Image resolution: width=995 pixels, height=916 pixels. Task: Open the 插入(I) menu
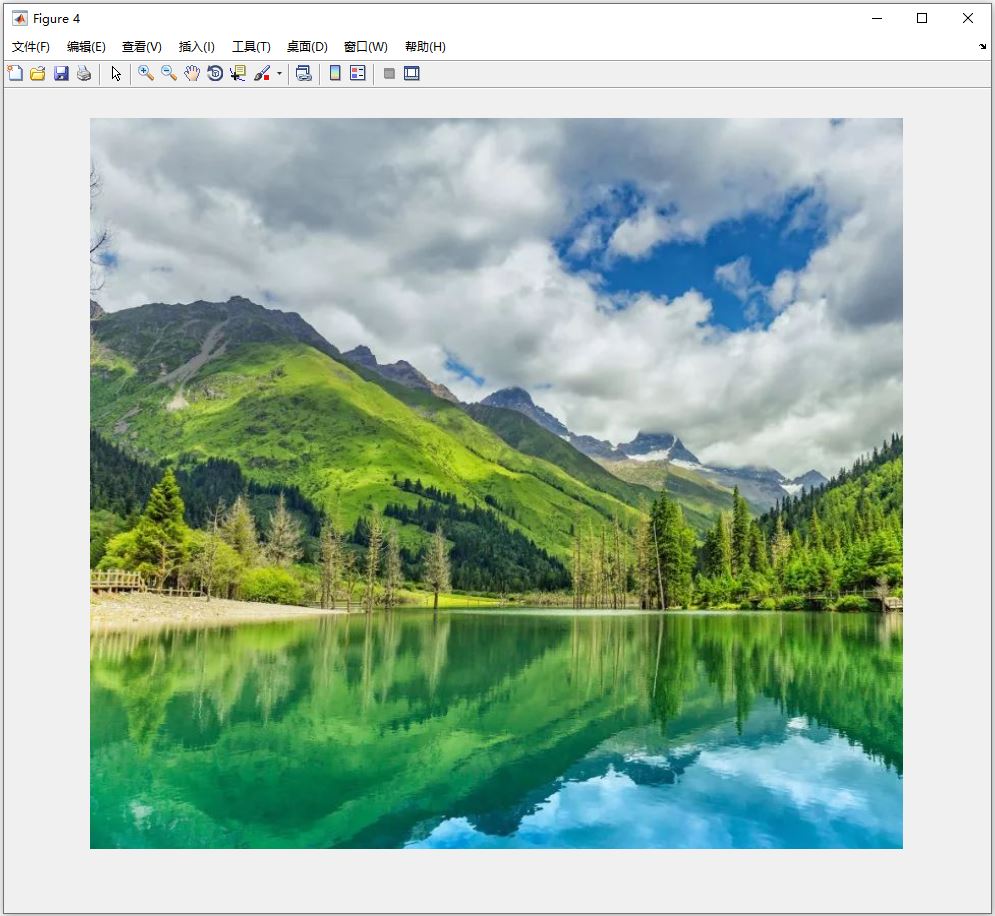(197, 47)
